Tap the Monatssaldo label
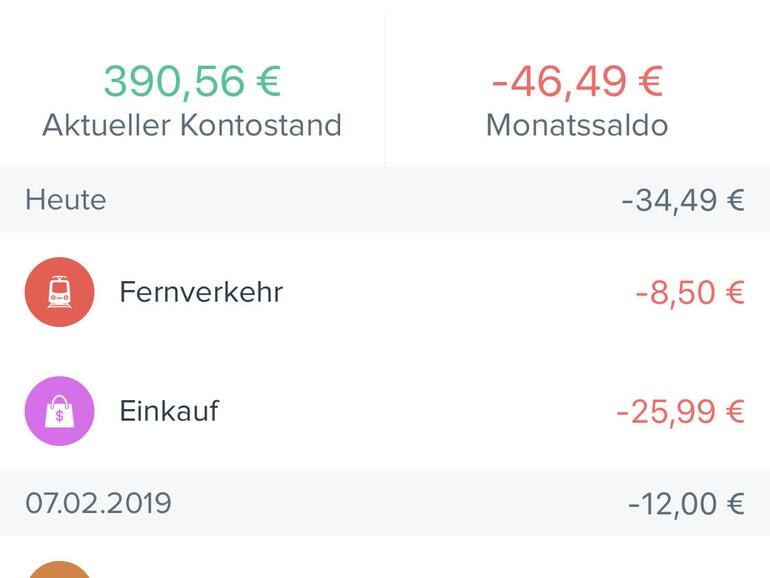770x578 pixels. 577,125
